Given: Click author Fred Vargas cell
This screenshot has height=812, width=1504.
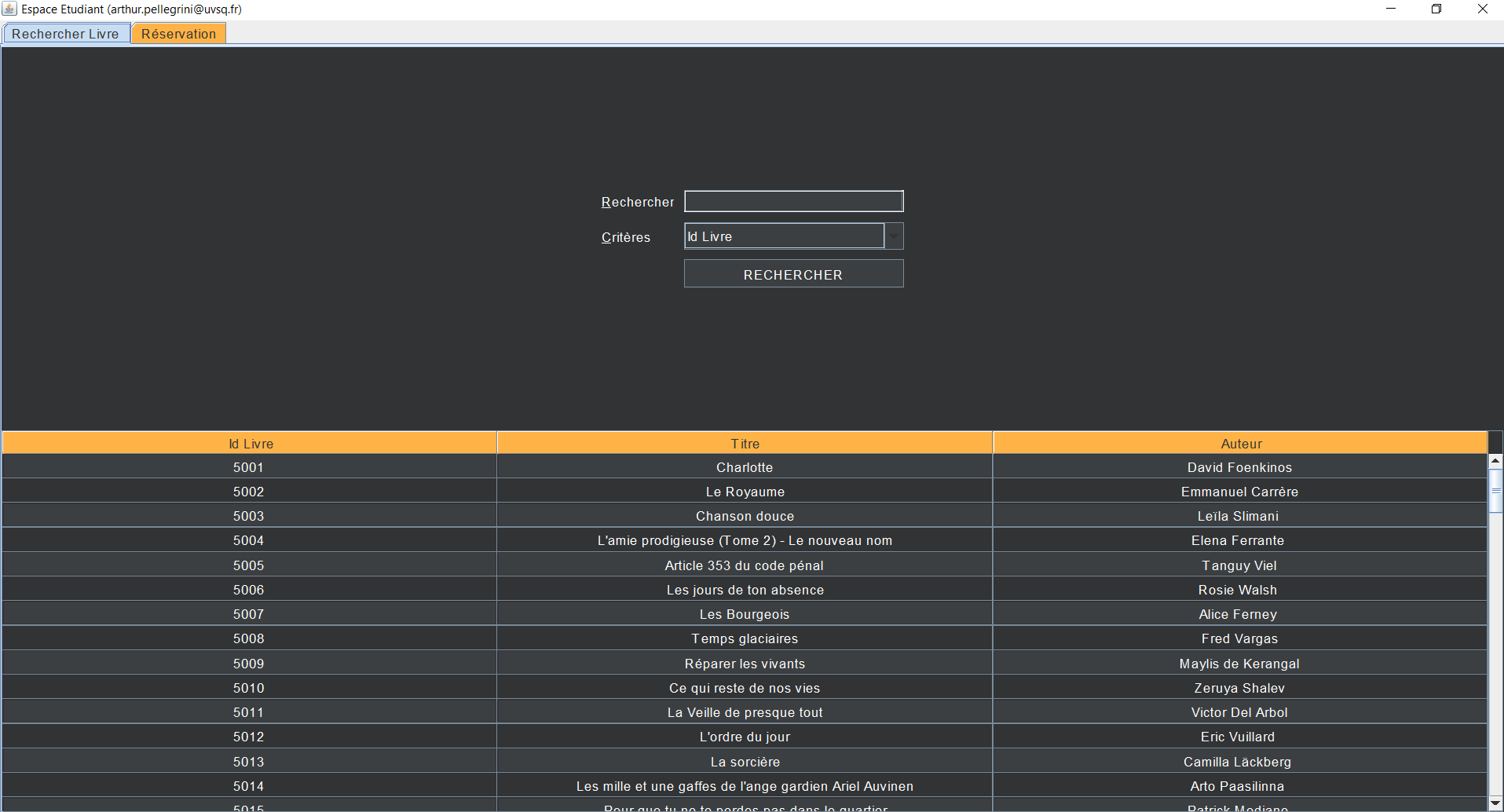Looking at the screenshot, I should point(1239,638).
